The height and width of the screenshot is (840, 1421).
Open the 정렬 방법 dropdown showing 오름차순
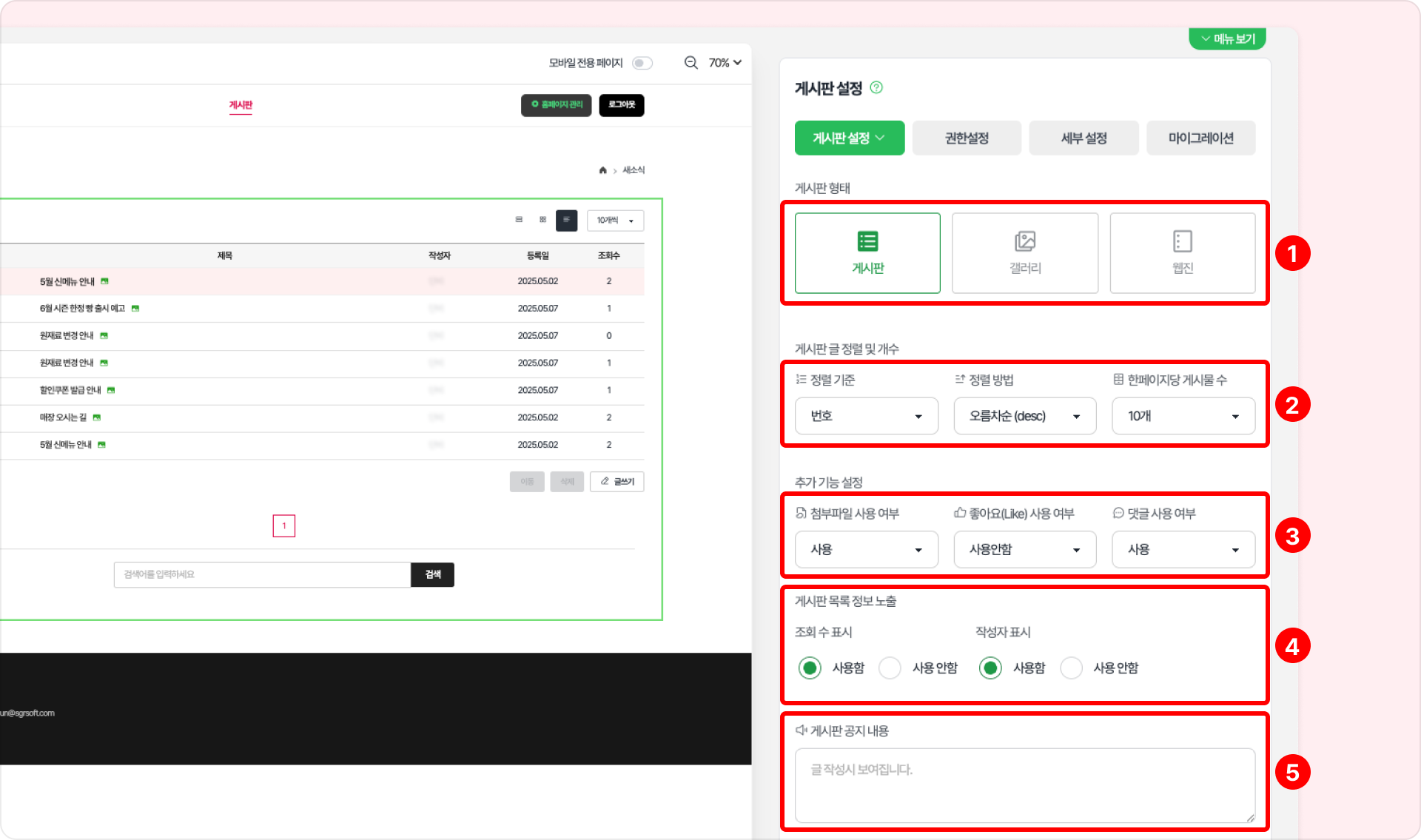click(x=1024, y=416)
